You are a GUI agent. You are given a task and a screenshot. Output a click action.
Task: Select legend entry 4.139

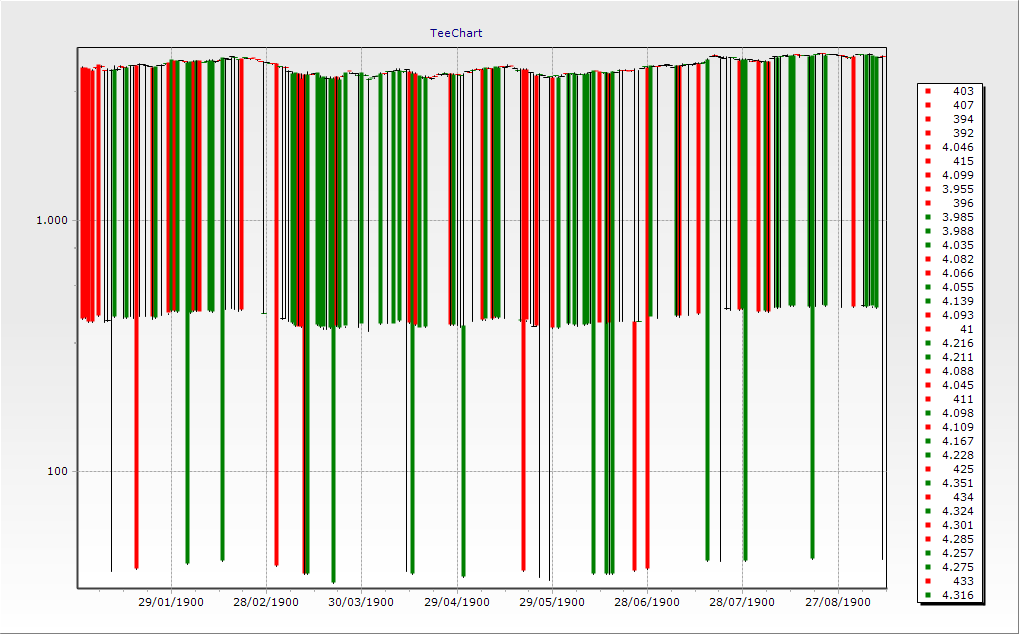949,301
